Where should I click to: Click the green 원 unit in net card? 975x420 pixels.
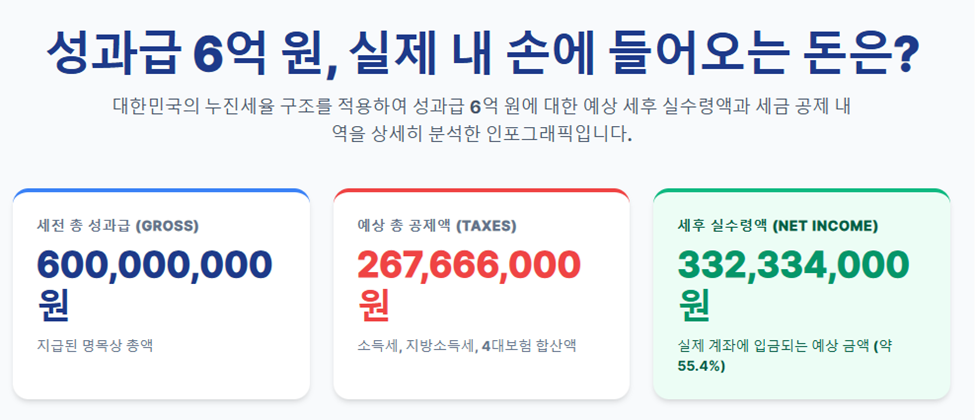(x=694, y=305)
